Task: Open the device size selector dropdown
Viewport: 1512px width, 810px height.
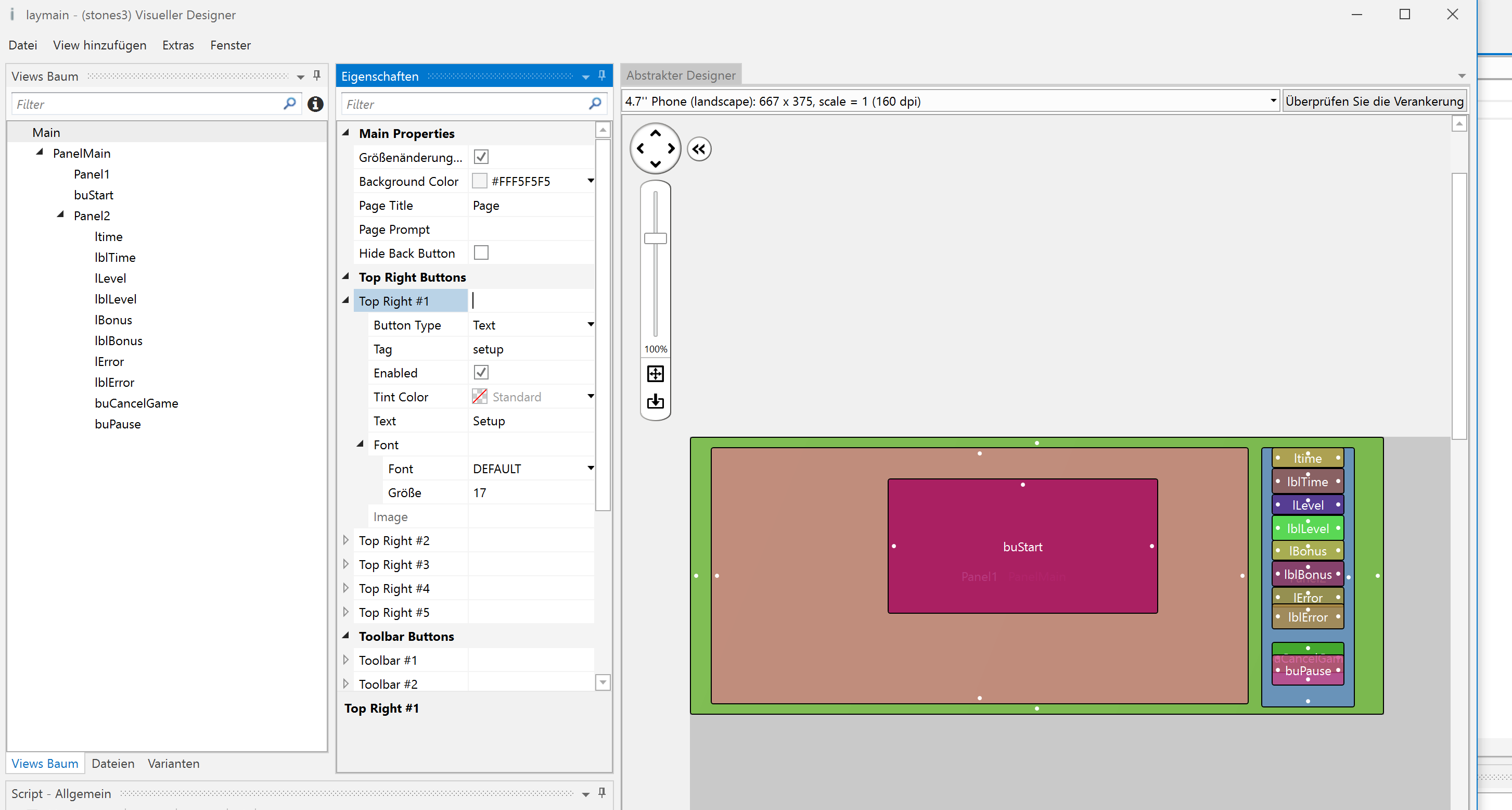Action: click(1273, 101)
